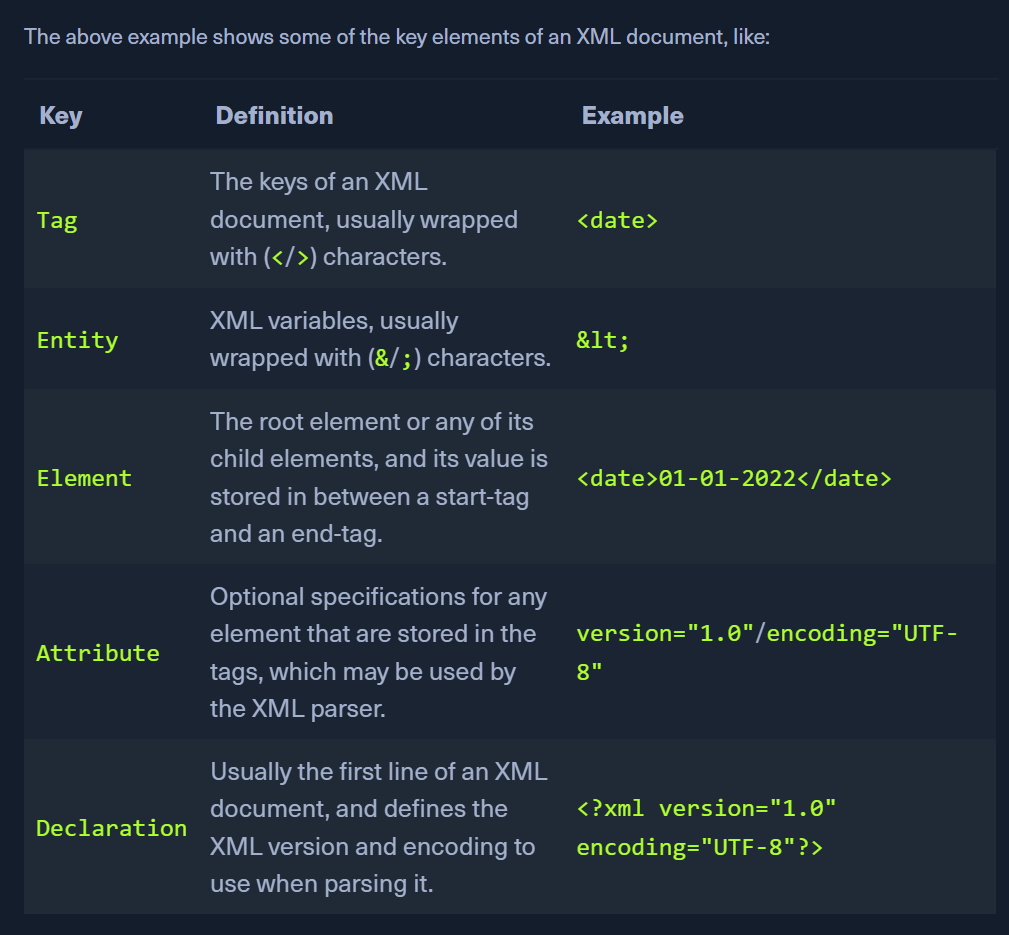Click the Example column header
Image resolution: width=1009 pixels, height=935 pixels.
tap(632, 116)
